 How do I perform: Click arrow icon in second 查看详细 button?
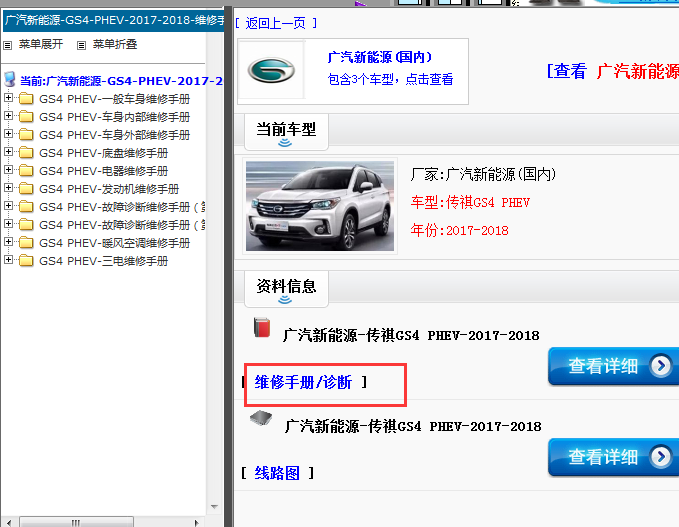pos(661,456)
